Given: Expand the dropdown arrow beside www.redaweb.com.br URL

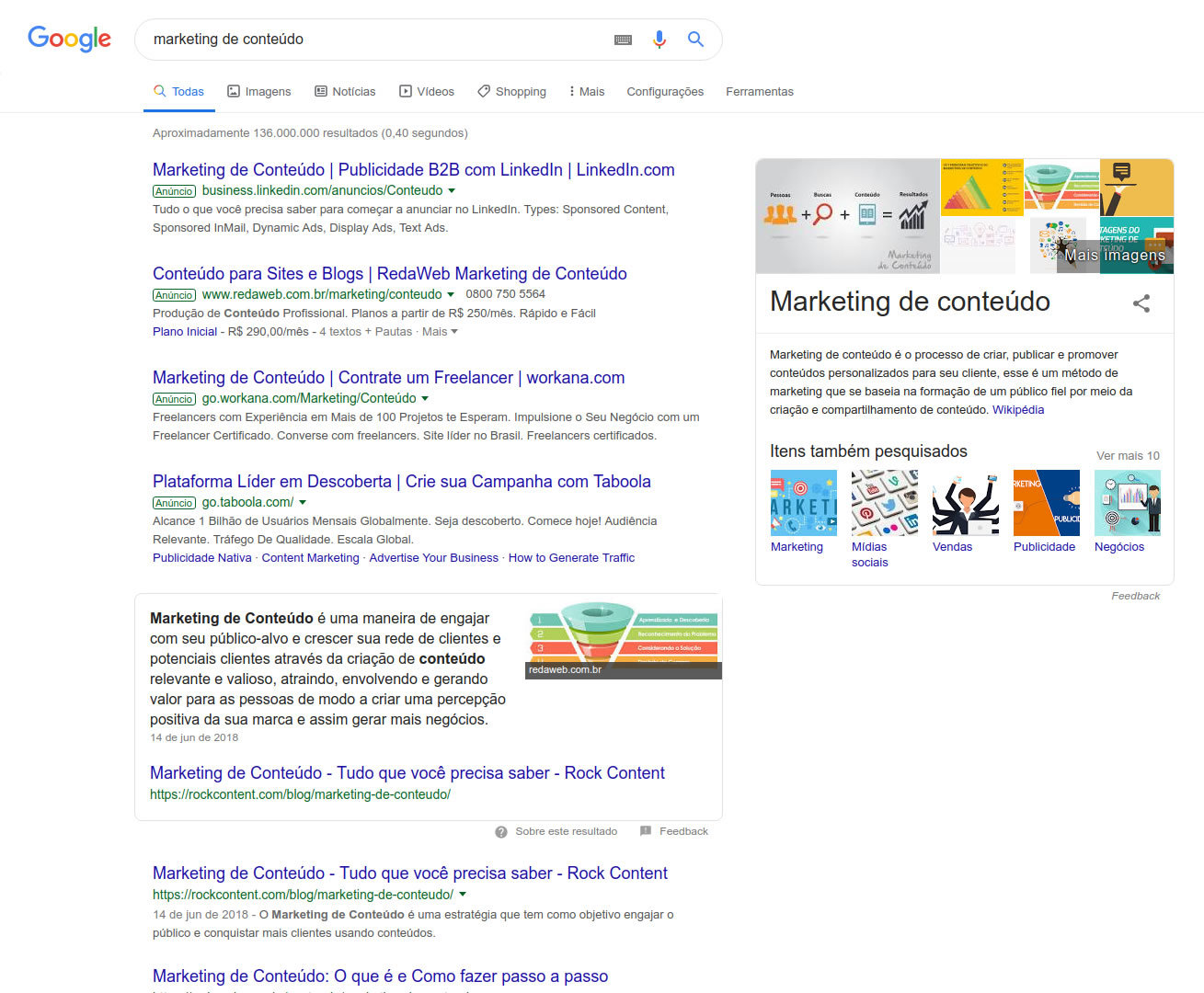Looking at the screenshot, I should (451, 295).
